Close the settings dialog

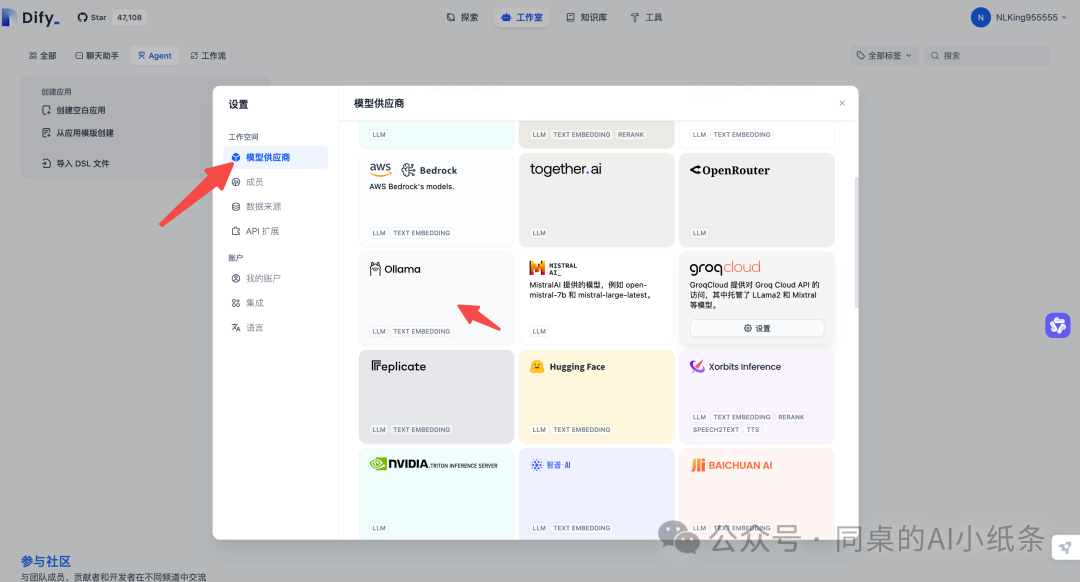click(x=842, y=103)
